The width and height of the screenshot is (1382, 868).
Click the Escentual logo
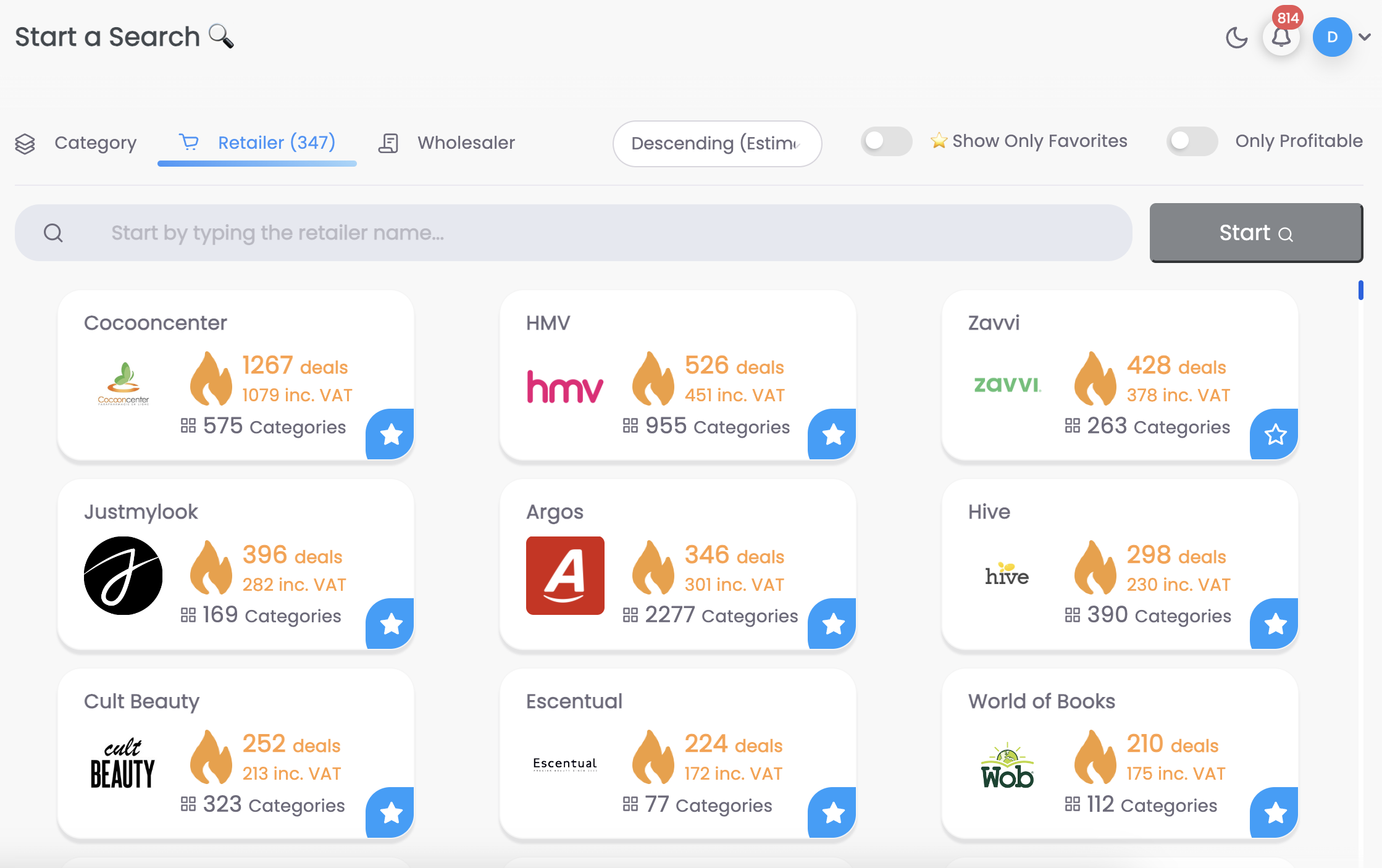click(x=565, y=764)
